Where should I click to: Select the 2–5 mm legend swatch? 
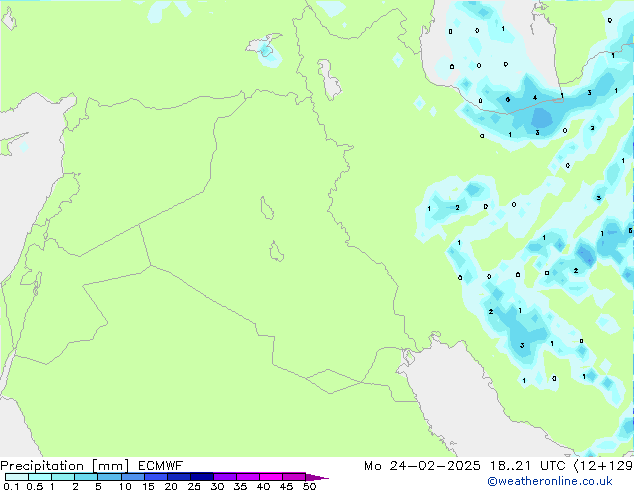pyautogui.click(x=86, y=477)
